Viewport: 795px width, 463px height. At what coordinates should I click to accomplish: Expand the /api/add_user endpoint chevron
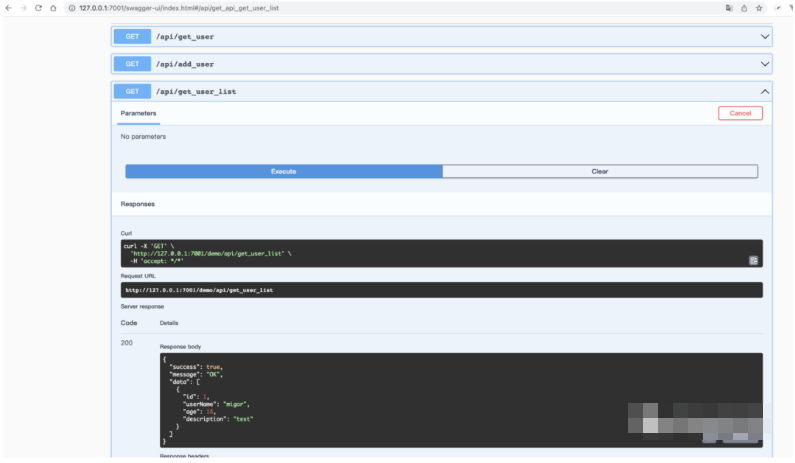tap(765, 64)
